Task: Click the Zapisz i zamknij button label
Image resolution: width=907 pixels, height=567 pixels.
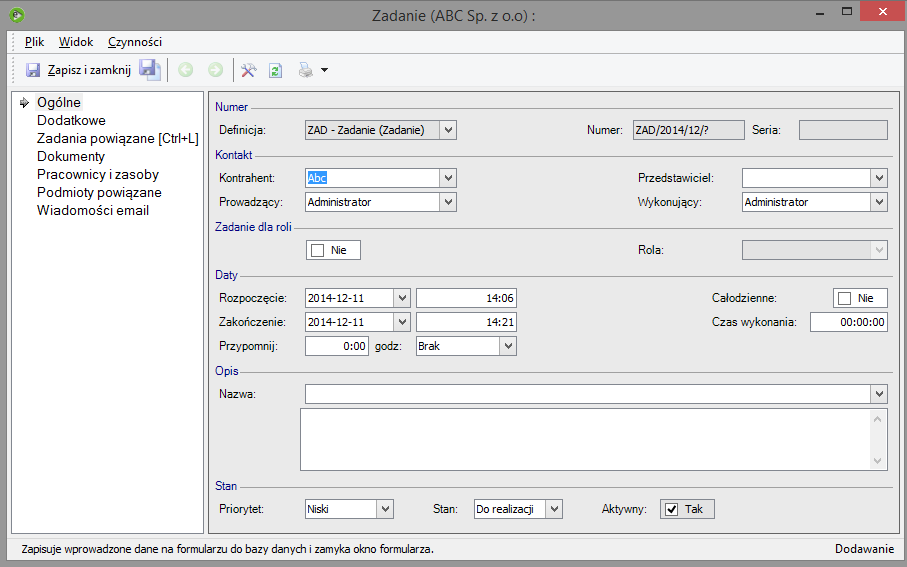Action: pos(89,70)
